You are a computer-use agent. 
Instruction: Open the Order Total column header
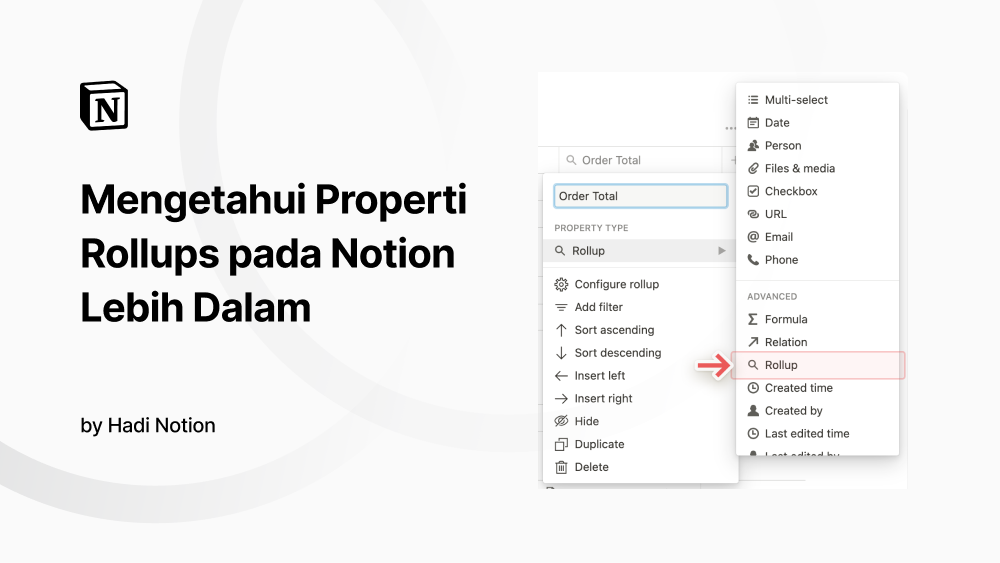(x=610, y=160)
